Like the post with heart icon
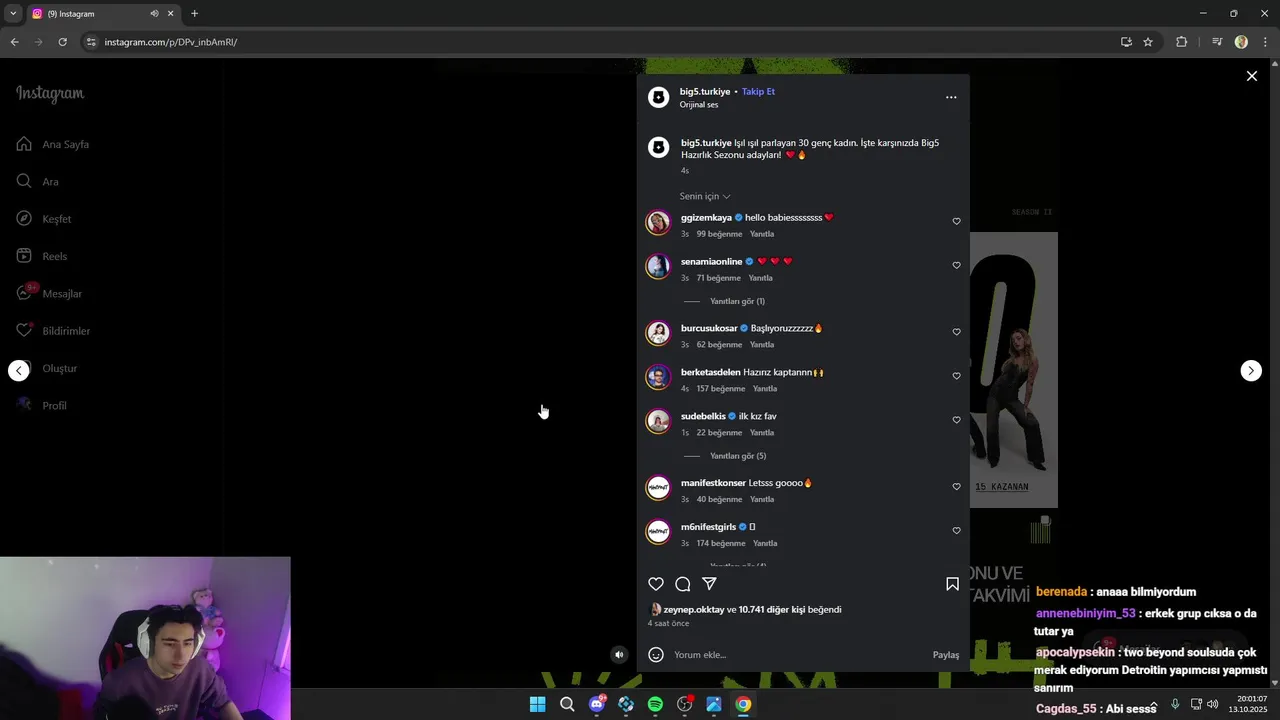 656,584
